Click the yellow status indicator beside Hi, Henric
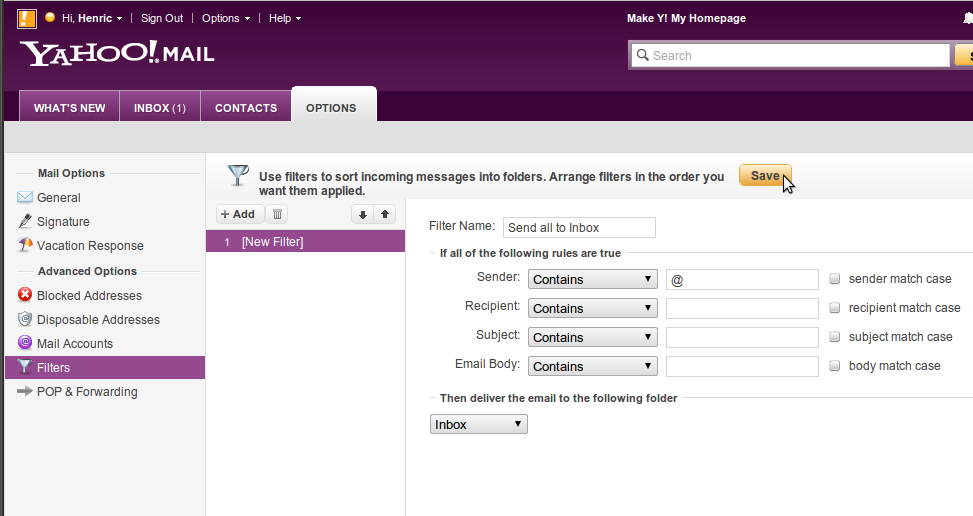Viewport: 973px width, 516px height. [50, 17]
